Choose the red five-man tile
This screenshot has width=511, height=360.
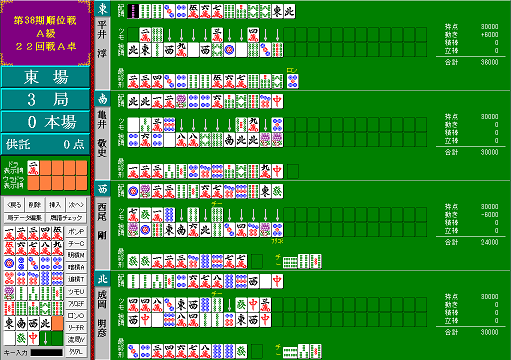coord(9,248)
